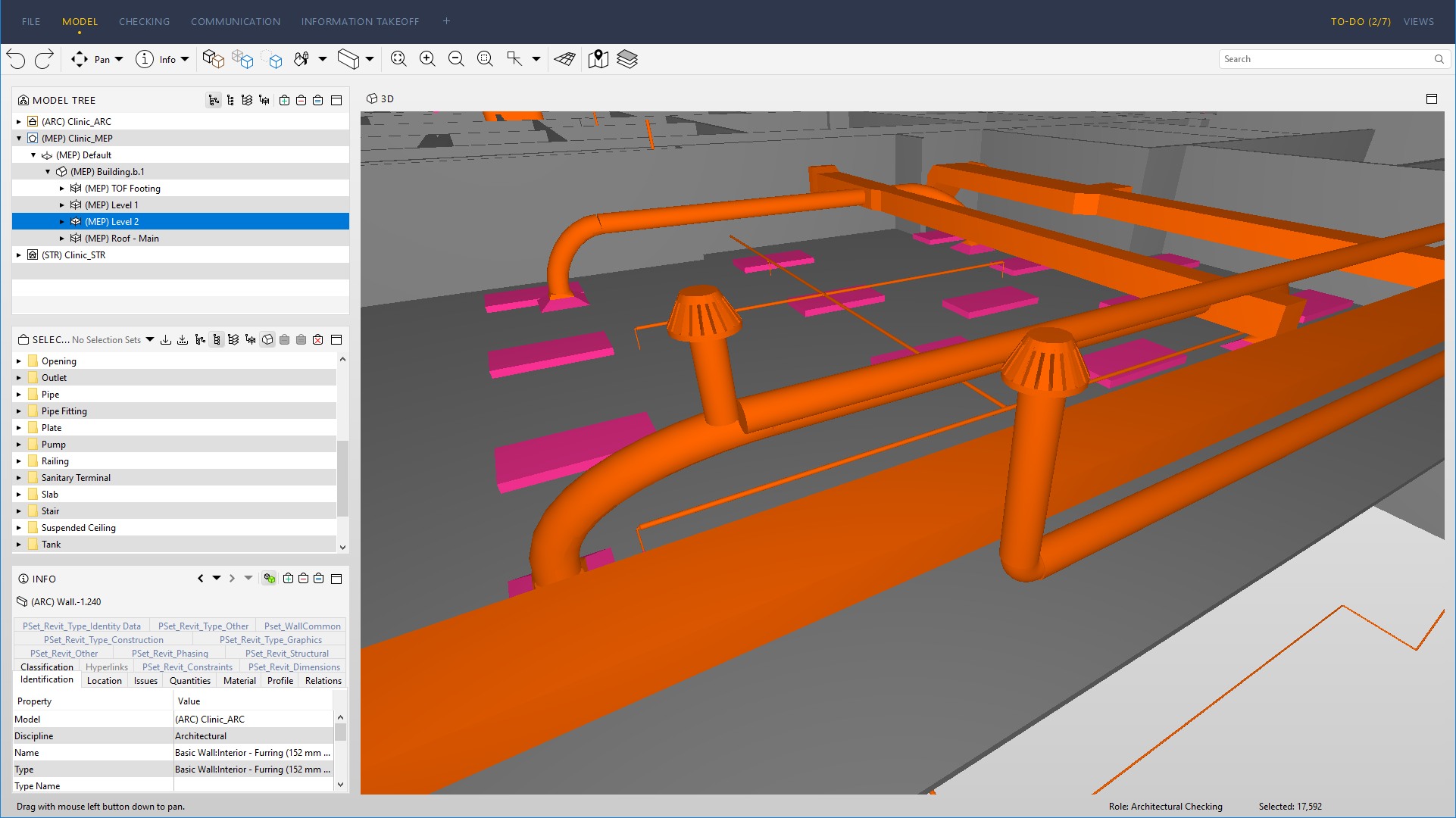Open the paint bucket dropdown arrow

point(322,59)
